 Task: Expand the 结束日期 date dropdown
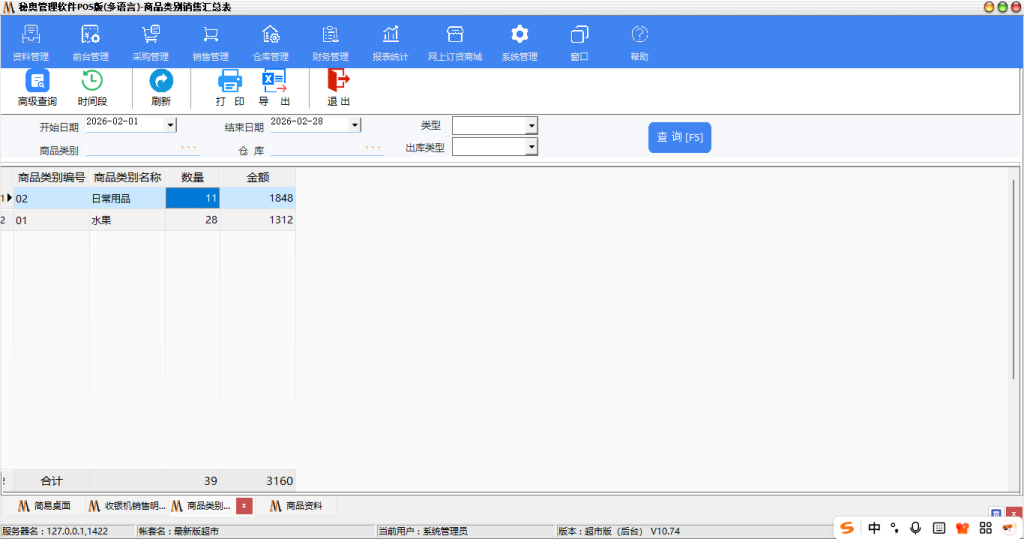[x=354, y=125]
